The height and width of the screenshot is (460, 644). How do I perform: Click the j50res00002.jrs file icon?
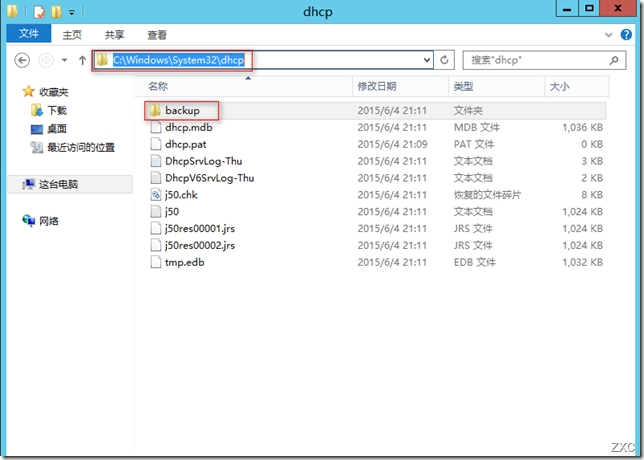pyautogui.click(x=156, y=245)
